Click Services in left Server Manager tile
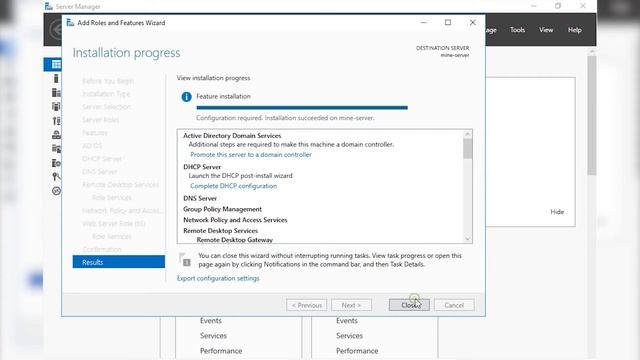 pos(213,336)
